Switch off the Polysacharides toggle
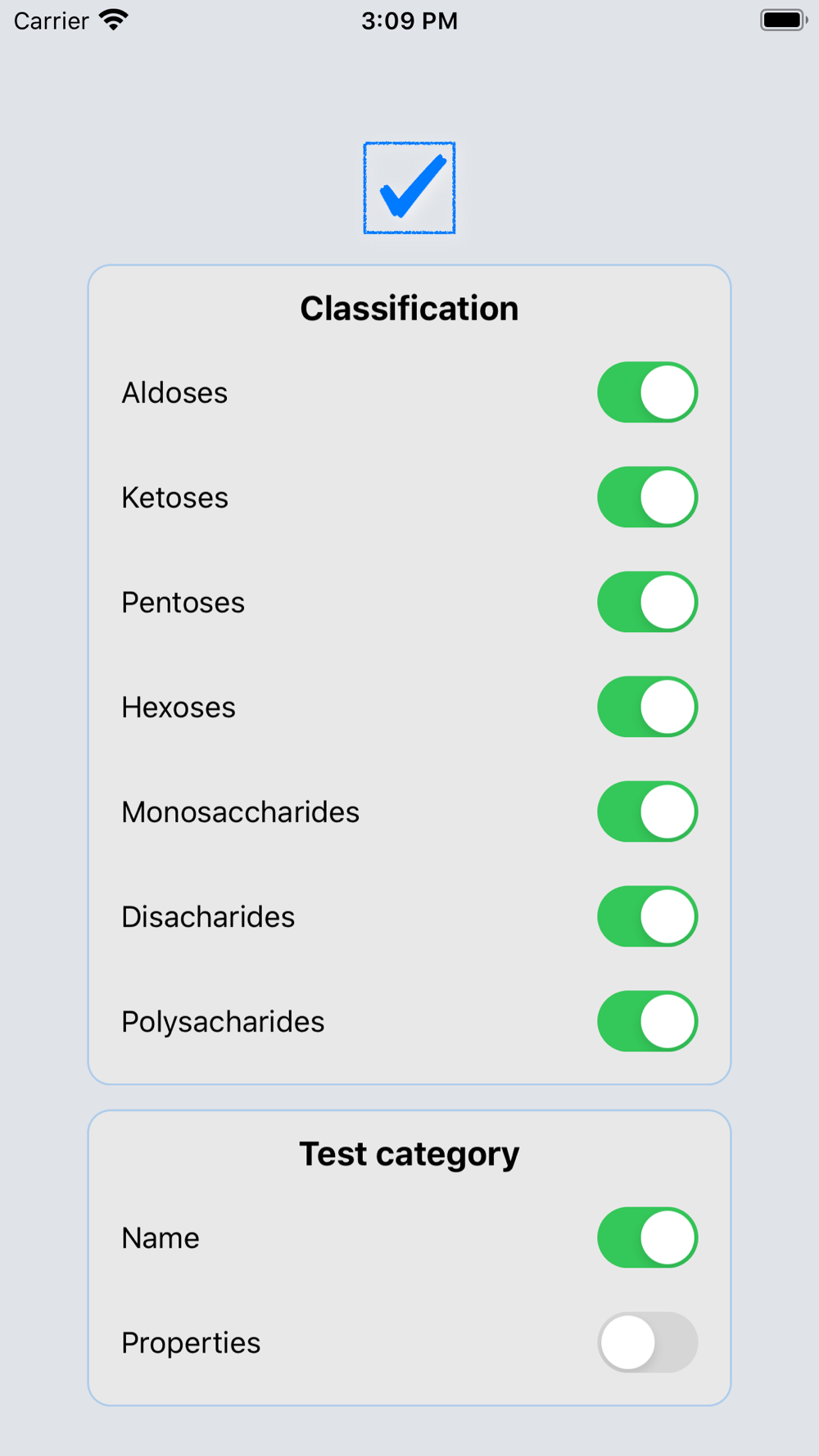This screenshot has width=819, height=1456. click(x=647, y=1021)
